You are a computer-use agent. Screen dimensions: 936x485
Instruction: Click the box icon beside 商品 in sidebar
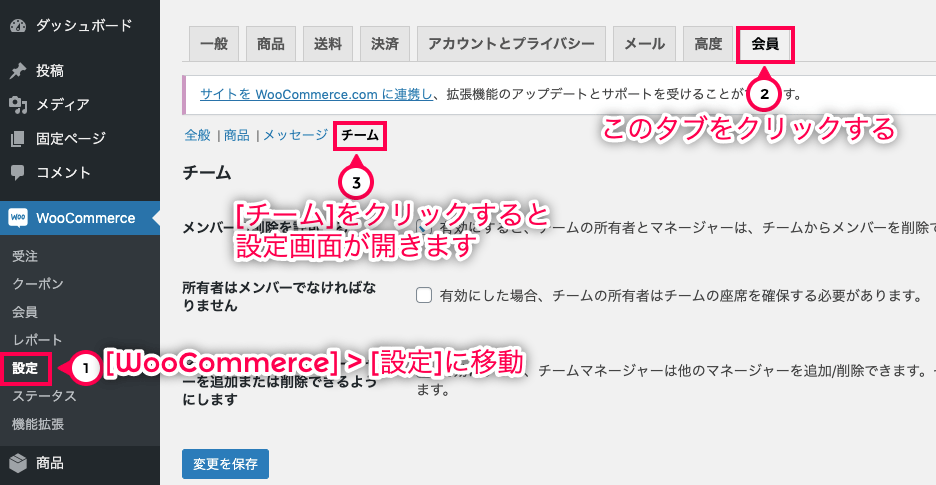19,463
